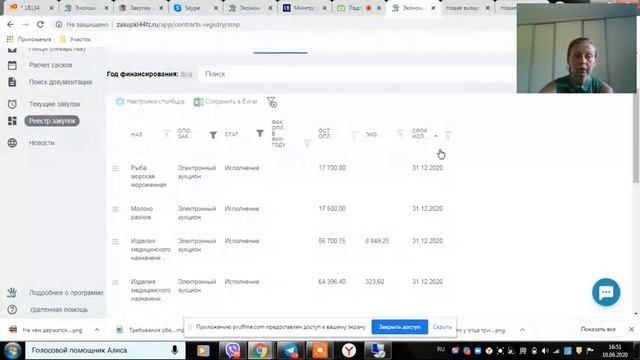Viewport: 640px width, 360px height.
Task: Switch to the Новая вкладка tab
Action: click(x=462, y=8)
